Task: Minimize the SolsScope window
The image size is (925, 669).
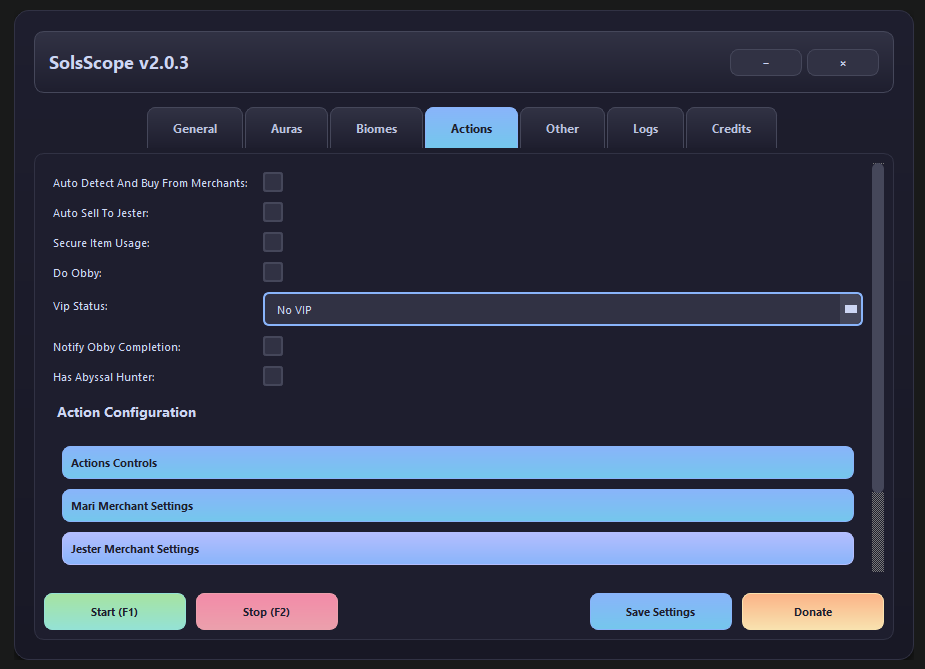Action: click(x=765, y=63)
